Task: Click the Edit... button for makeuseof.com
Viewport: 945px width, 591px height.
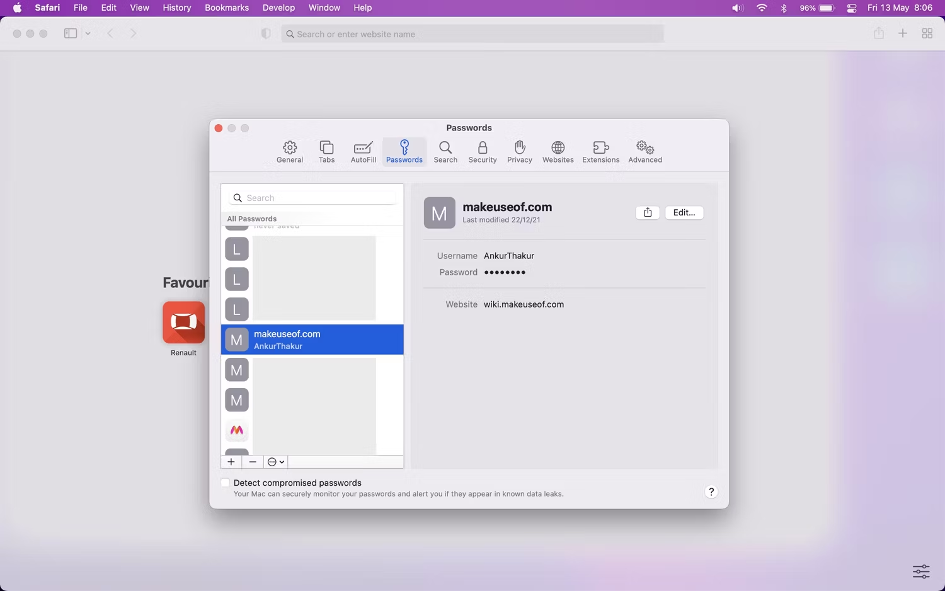Action: coord(684,213)
